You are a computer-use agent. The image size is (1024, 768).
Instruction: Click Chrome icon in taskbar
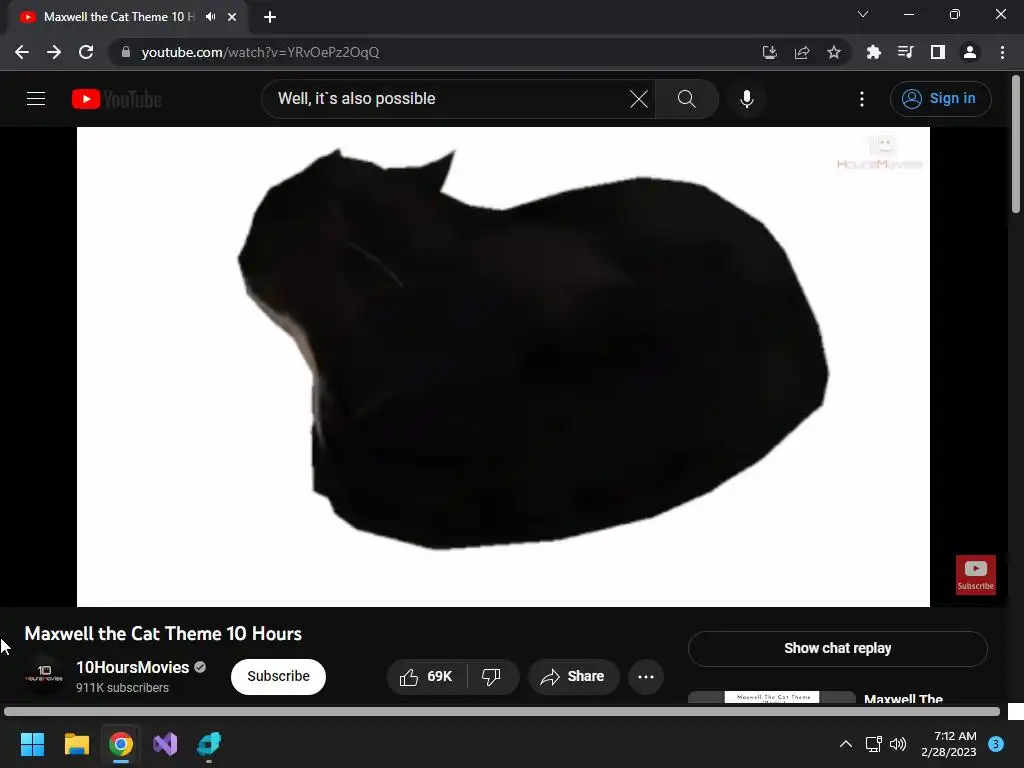(121, 744)
